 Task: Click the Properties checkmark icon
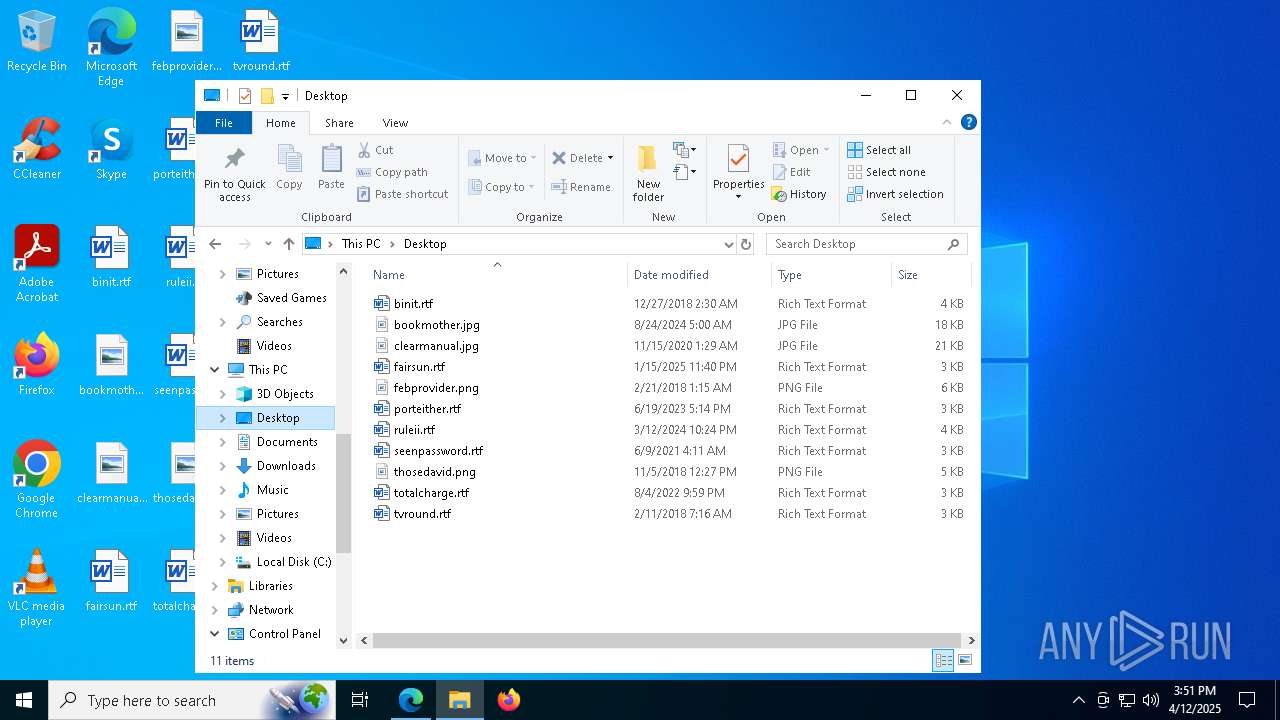tap(738, 159)
